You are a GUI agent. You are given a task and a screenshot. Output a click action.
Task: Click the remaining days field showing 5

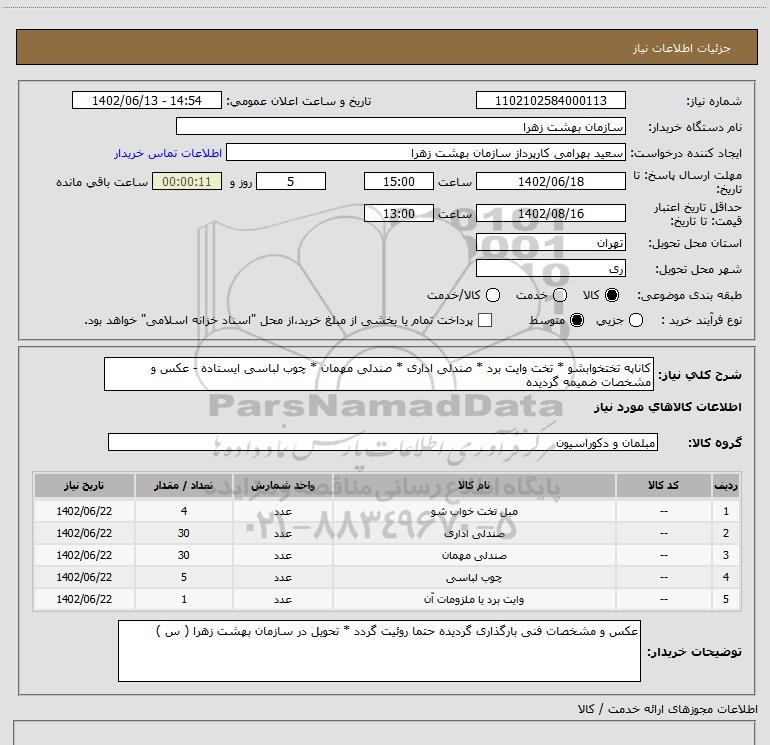291,182
